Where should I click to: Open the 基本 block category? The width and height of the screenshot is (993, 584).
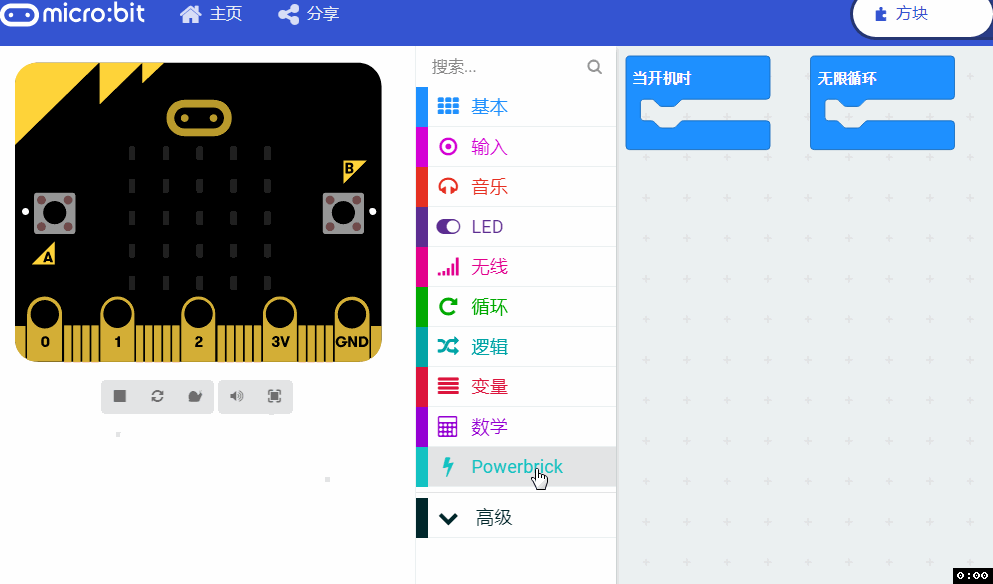click(515, 107)
